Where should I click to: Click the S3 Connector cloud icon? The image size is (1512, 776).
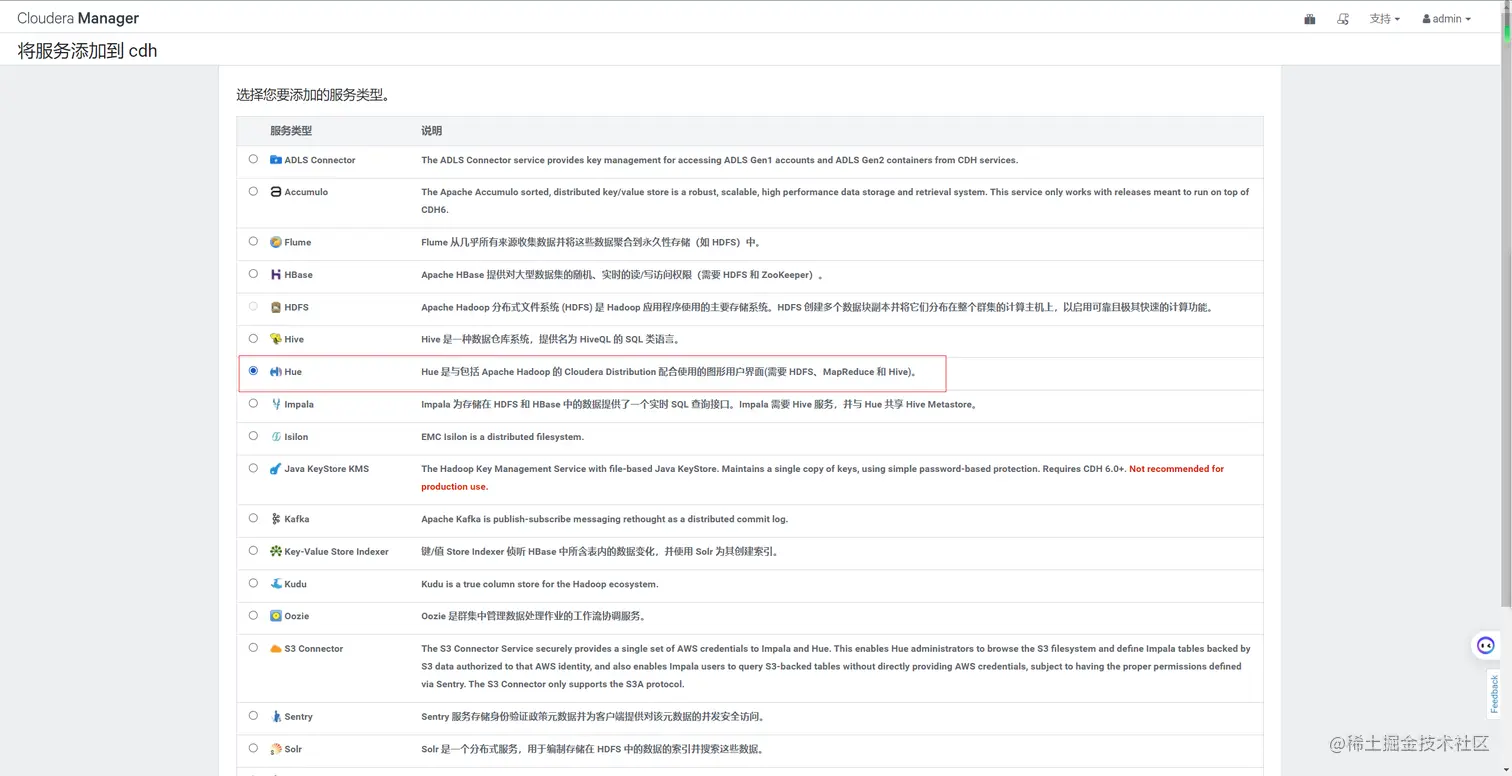click(276, 648)
